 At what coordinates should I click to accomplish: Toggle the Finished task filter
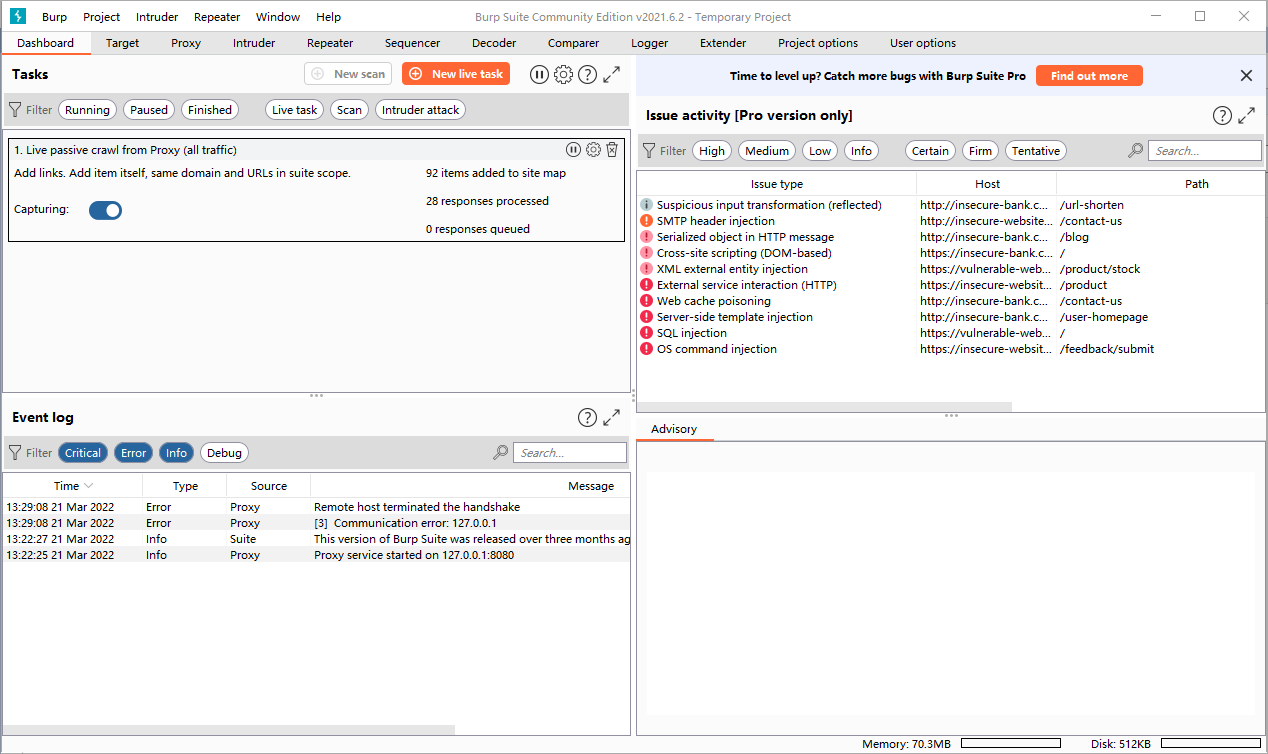[210, 110]
